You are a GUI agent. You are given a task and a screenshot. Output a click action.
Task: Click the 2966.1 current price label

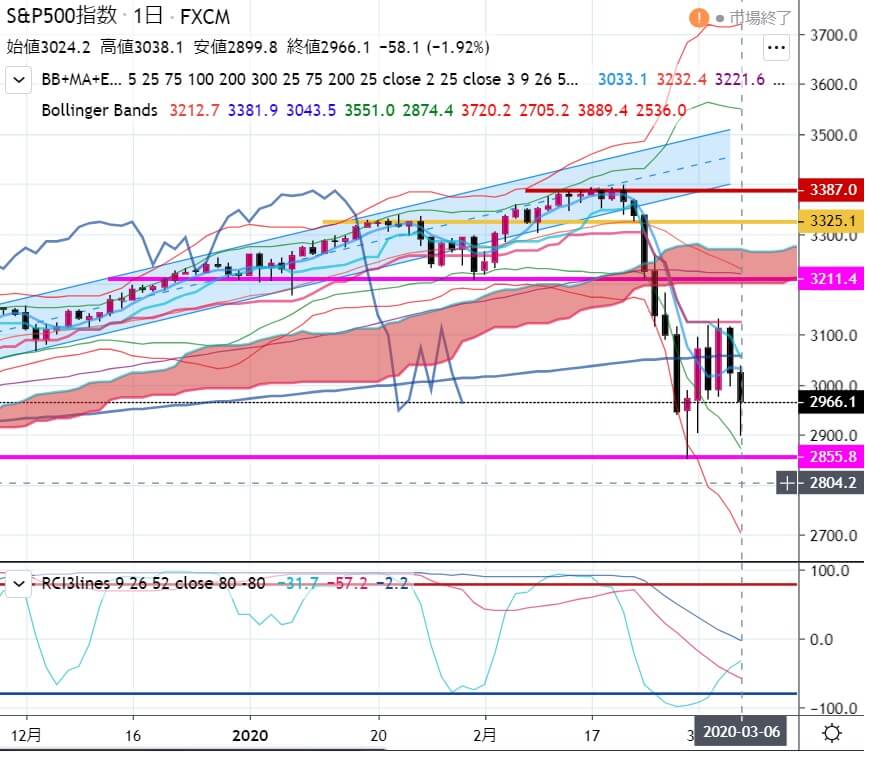tap(832, 402)
